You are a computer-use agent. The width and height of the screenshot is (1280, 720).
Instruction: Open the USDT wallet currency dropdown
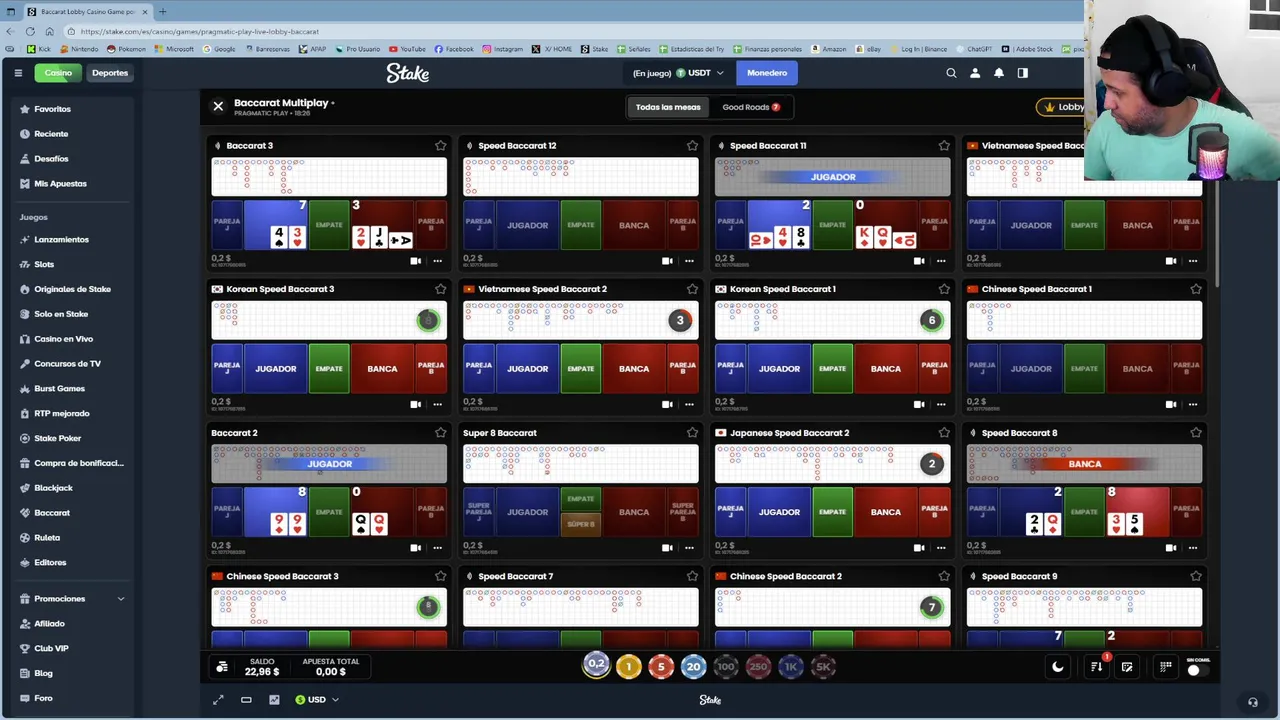pos(699,73)
